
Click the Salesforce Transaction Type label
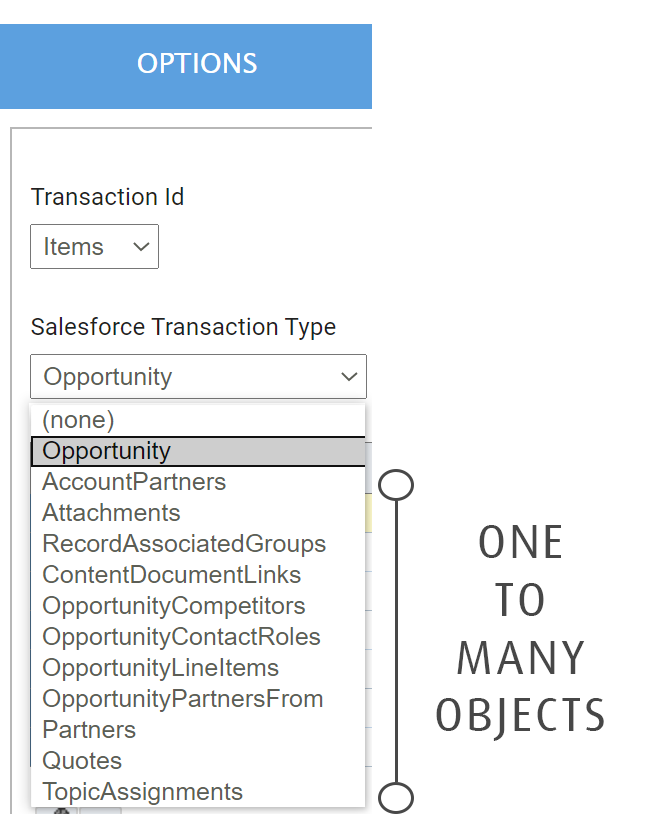coord(183,327)
